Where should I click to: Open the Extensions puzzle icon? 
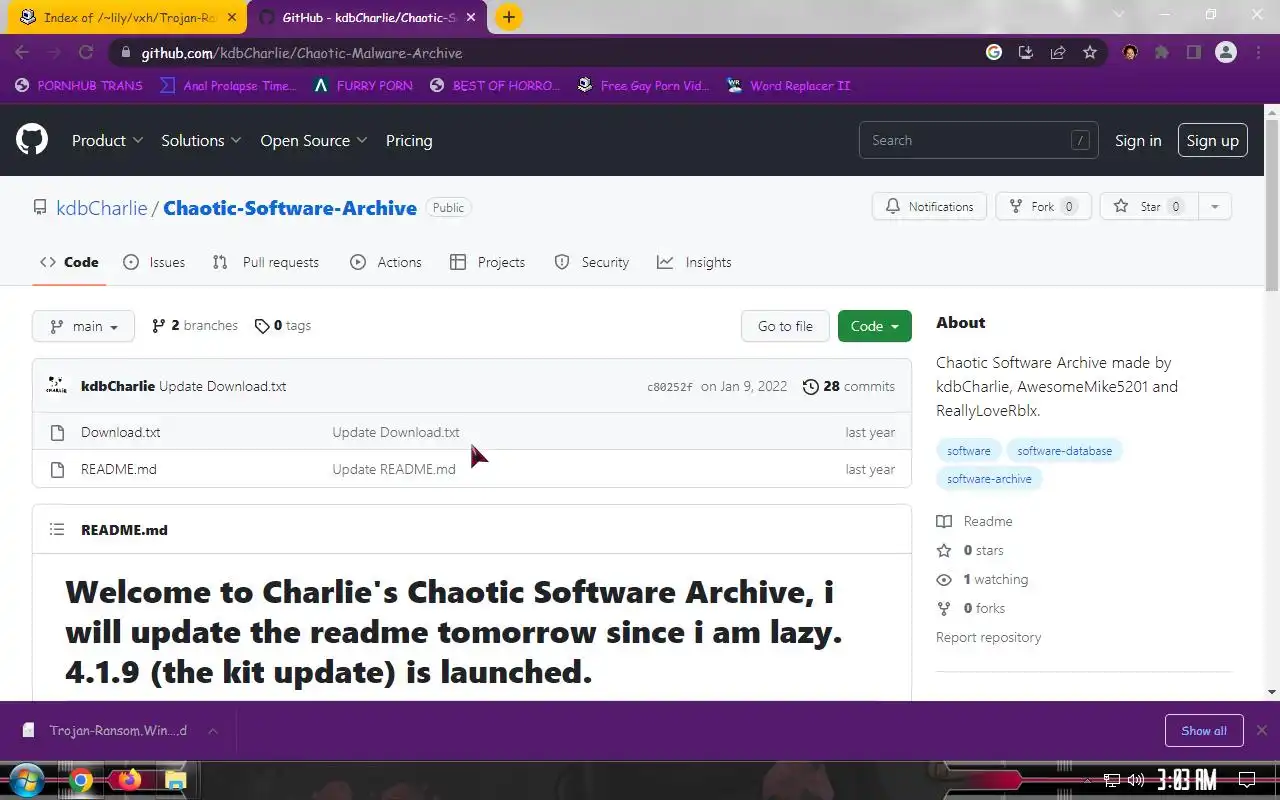pyautogui.click(x=1162, y=53)
